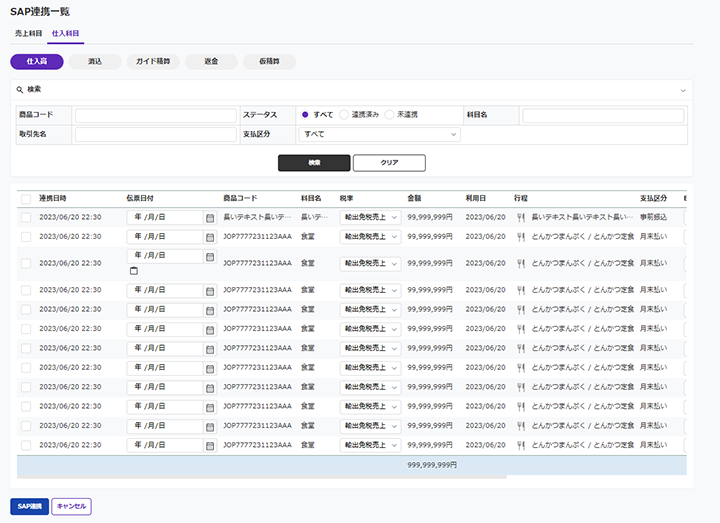Click fork-and-knife icon in second row's 行程
Screen dimensions: 720x523
[521, 236]
